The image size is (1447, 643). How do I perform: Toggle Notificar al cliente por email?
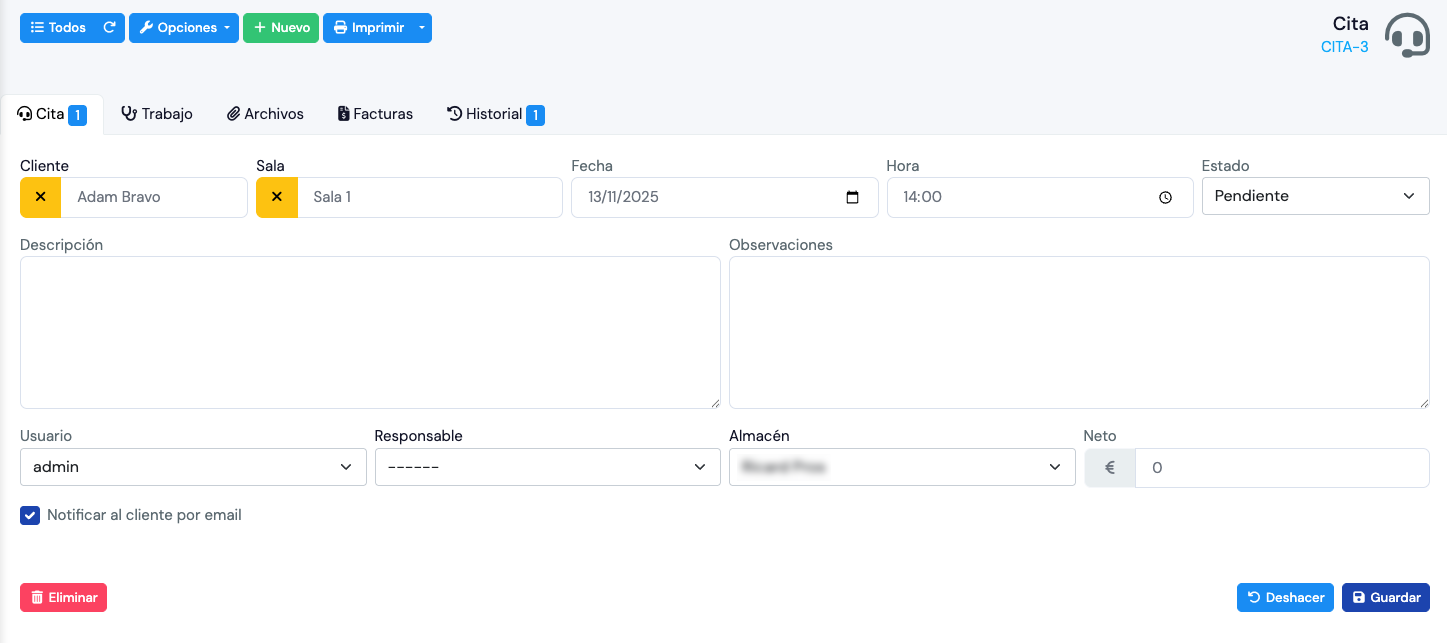[x=30, y=516]
